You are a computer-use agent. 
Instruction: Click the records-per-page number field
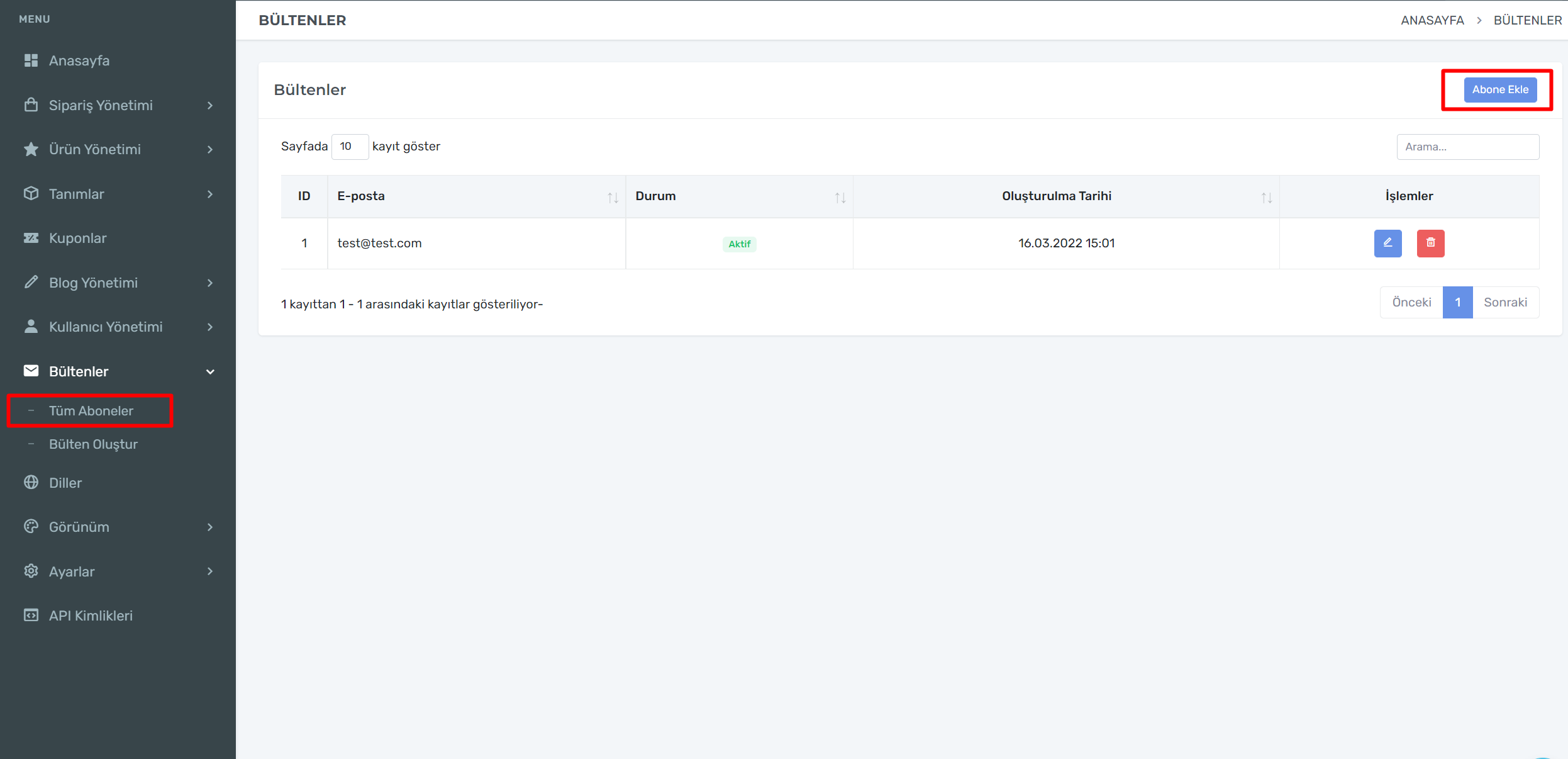(x=350, y=147)
